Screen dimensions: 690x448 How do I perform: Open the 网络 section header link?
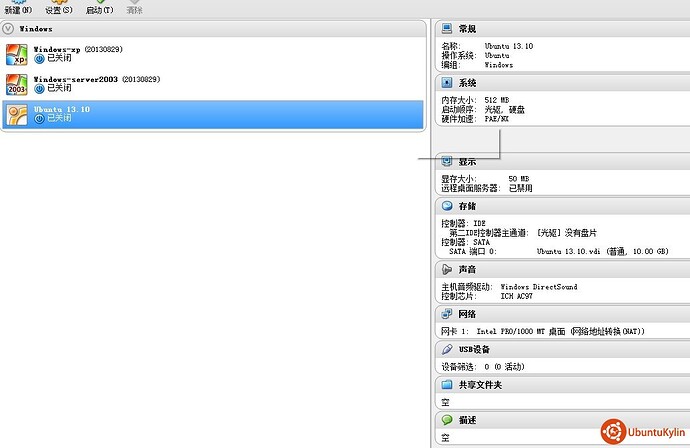(467, 314)
